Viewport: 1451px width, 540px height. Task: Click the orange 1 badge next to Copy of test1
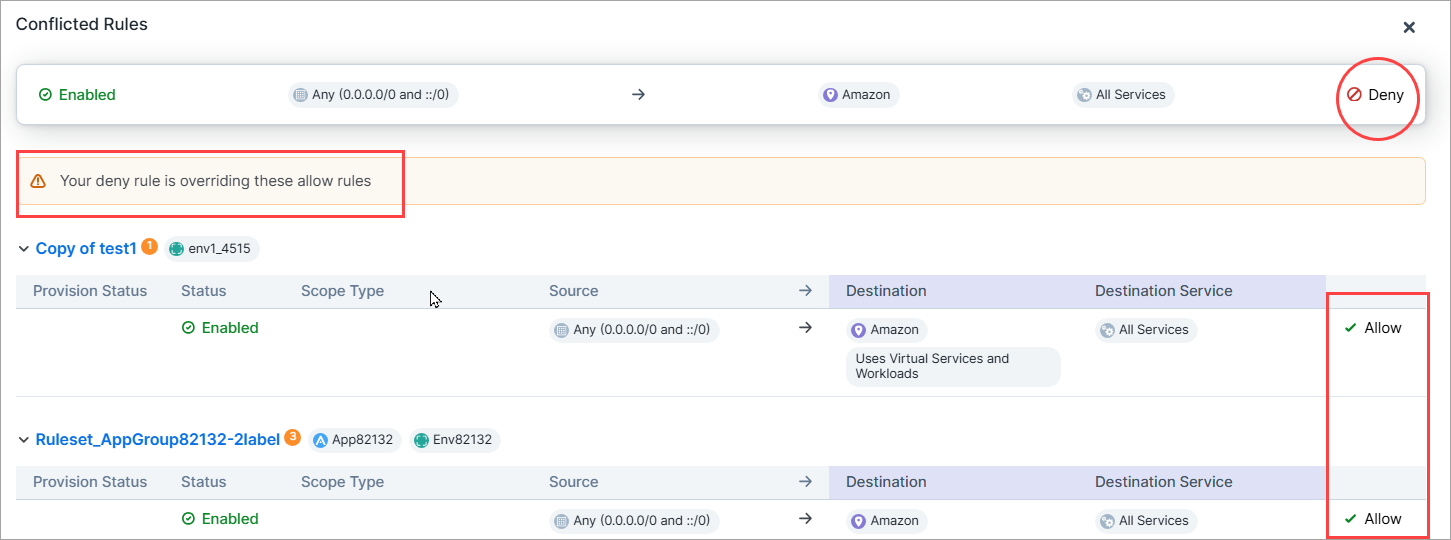[149, 245]
